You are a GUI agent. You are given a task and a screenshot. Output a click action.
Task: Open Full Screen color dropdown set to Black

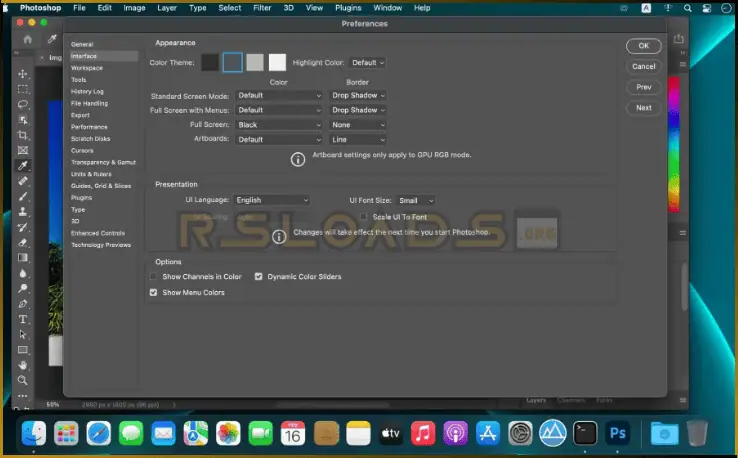(279, 125)
